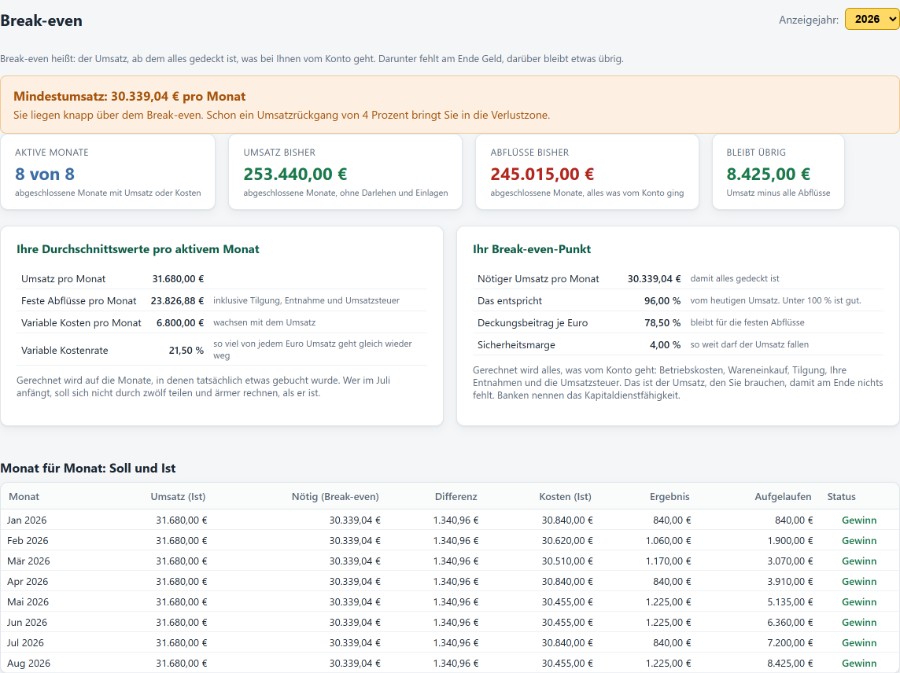Click the Bleibt übrig amount 8.425,00 €
Image resolution: width=900 pixels, height=673 pixels.
tap(768, 174)
